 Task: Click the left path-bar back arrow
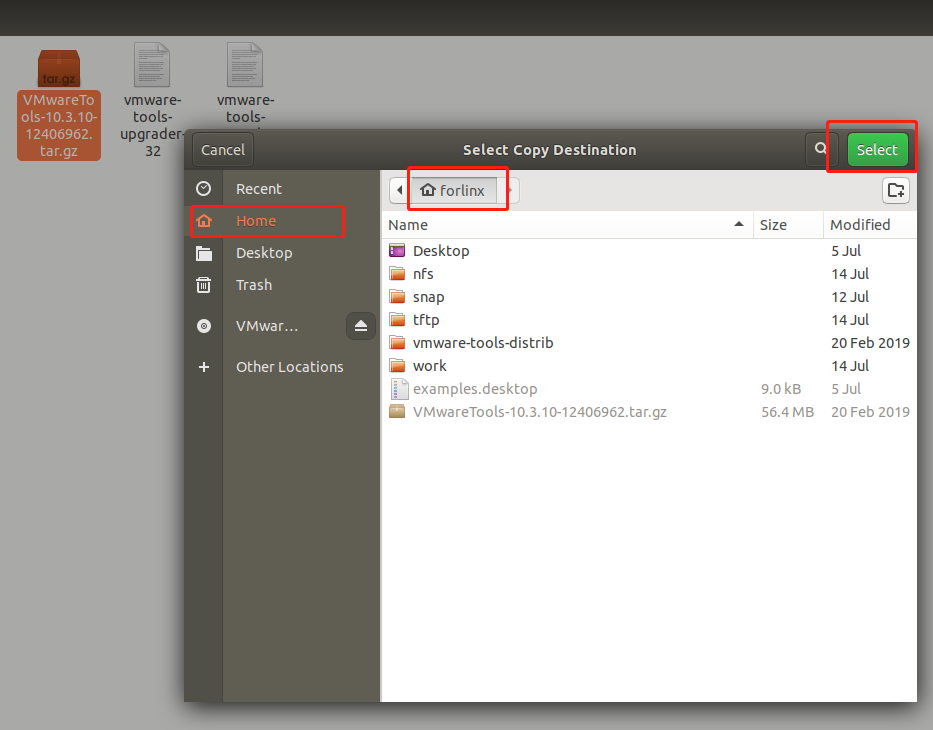pyautogui.click(x=400, y=190)
